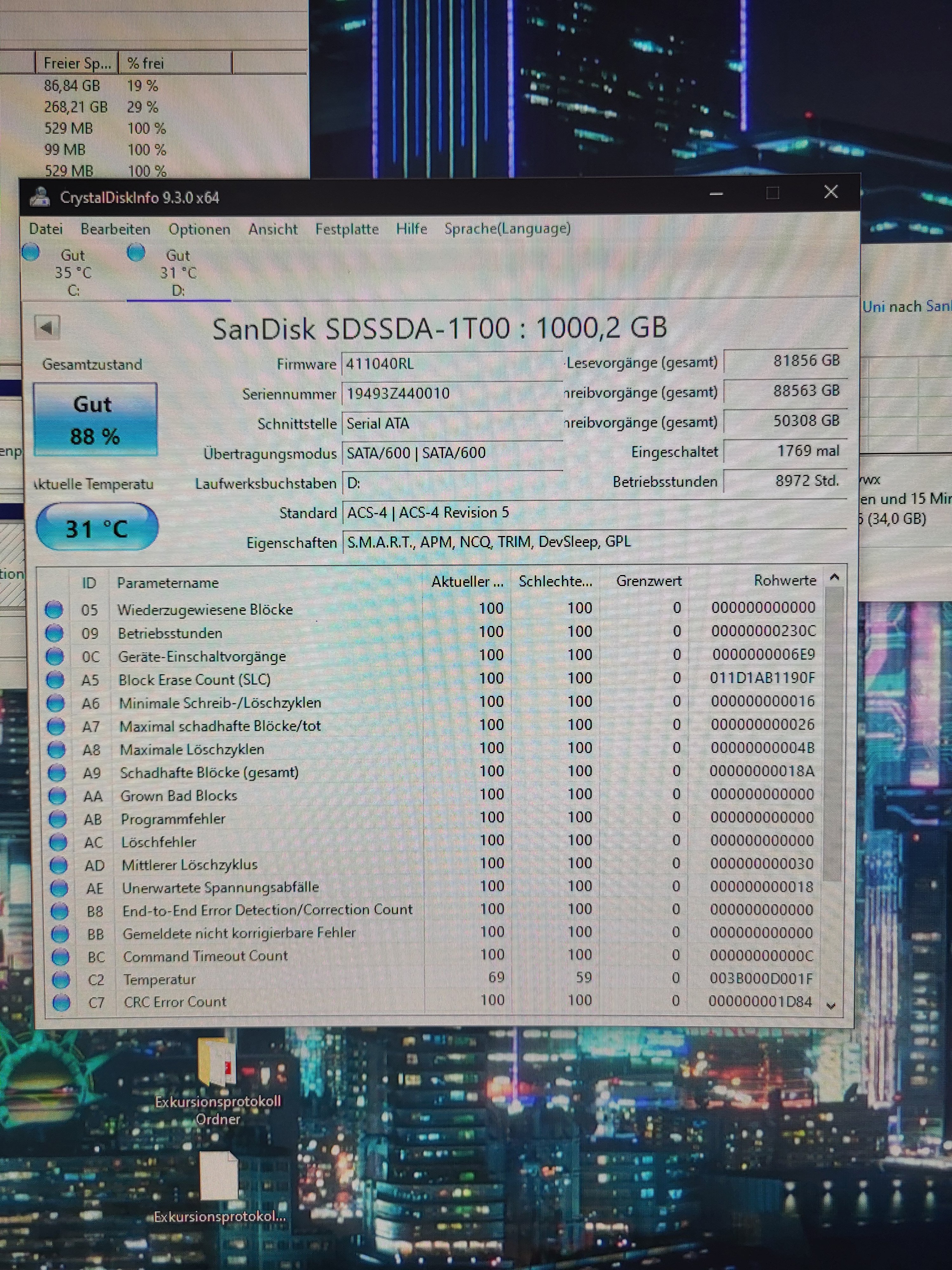The width and height of the screenshot is (952, 1270).
Task: Open the Optionen menu
Action: click(199, 229)
